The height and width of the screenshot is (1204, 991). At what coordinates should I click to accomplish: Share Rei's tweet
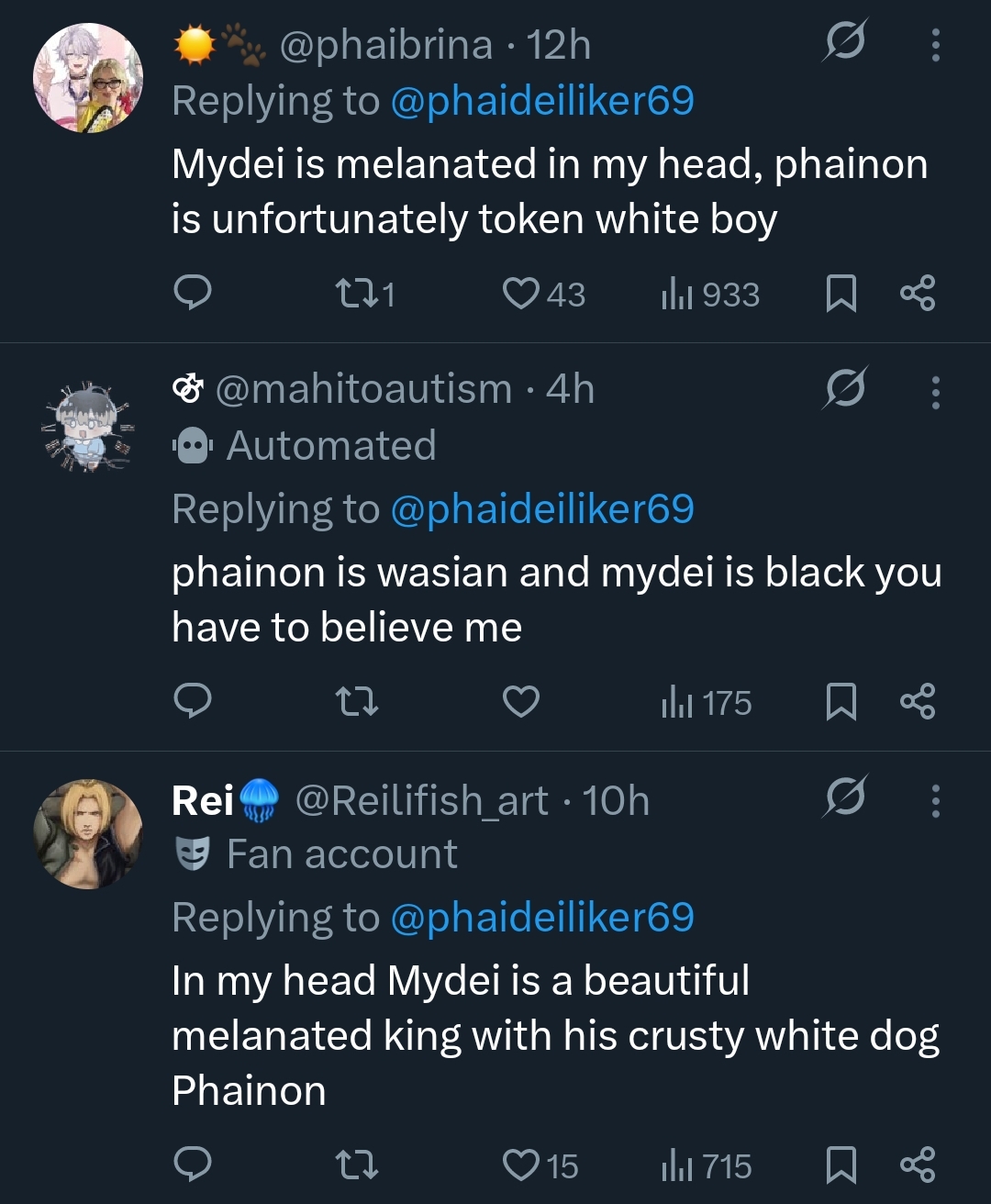[918, 1165]
